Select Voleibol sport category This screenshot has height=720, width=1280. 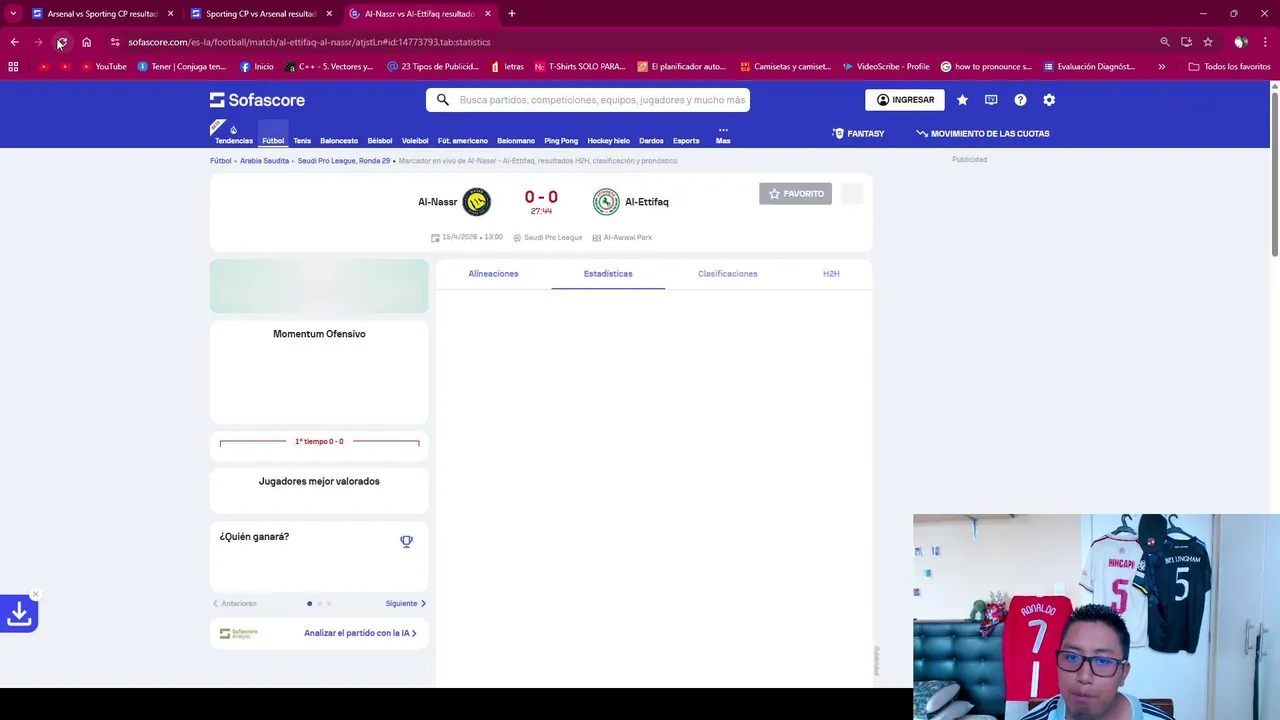(415, 141)
